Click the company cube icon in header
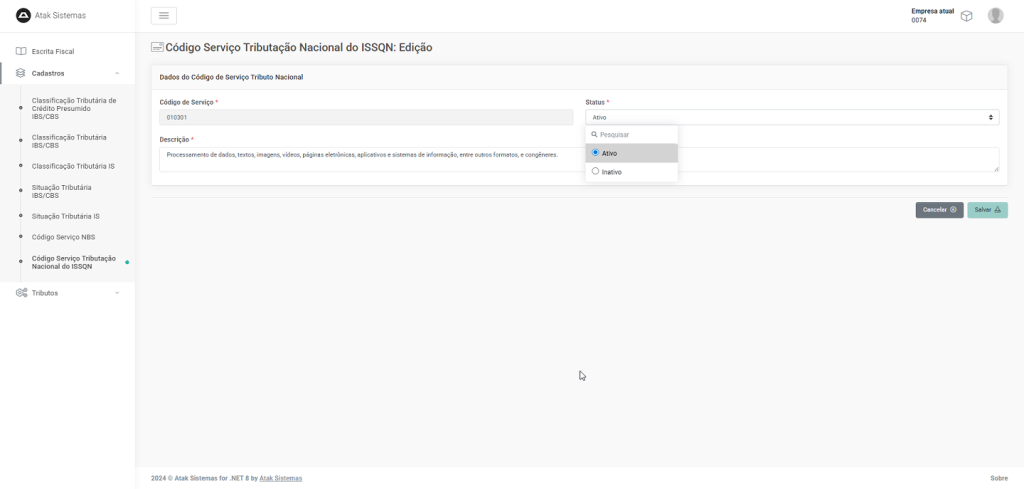The width and height of the screenshot is (1024, 489). click(x=966, y=16)
